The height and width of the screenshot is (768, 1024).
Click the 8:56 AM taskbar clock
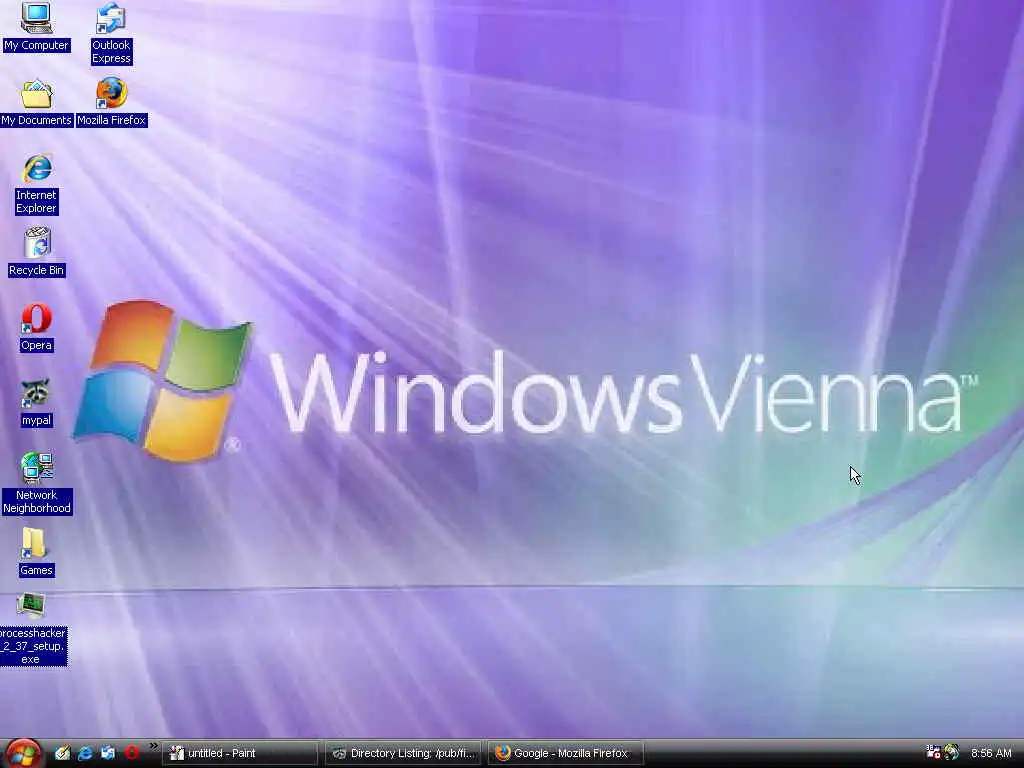pyautogui.click(x=991, y=754)
